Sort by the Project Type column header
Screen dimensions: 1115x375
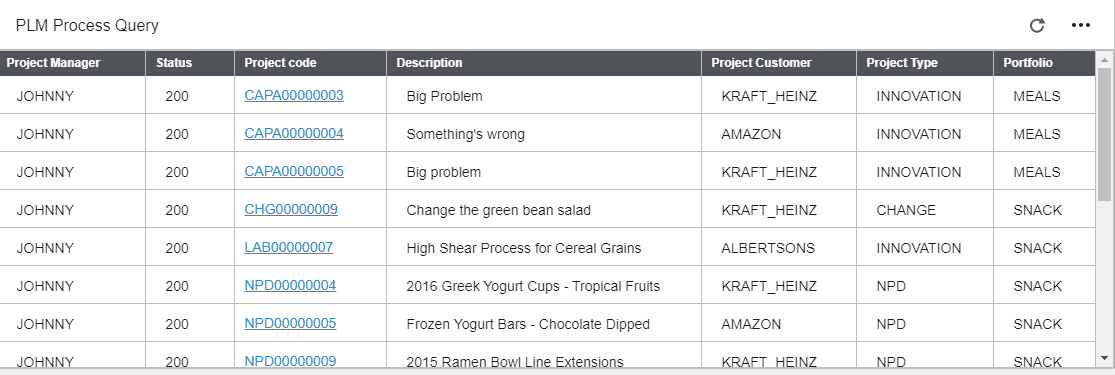(x=924, y=63)
